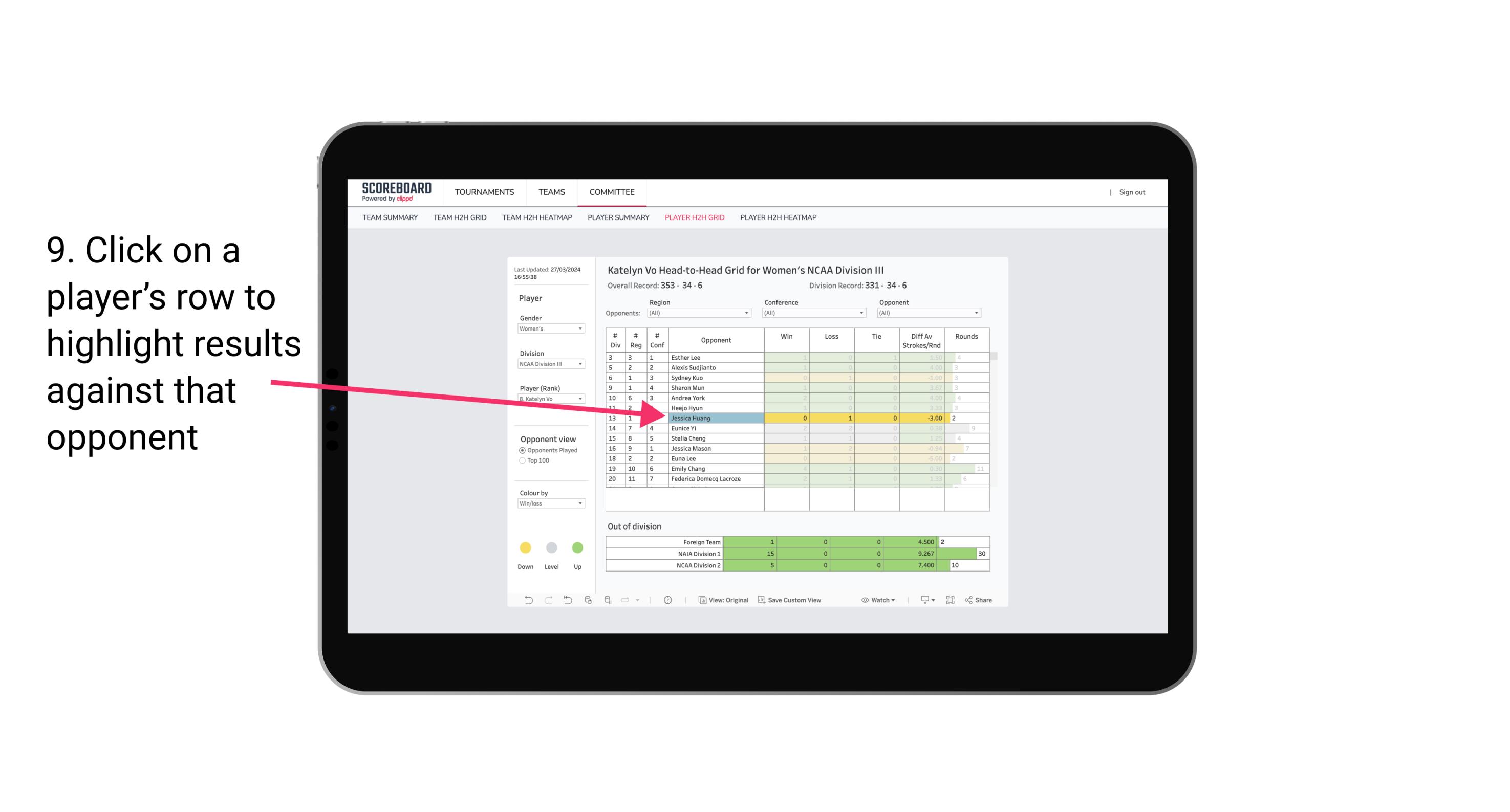This screenshot has height=812, width=1510.
Task: Switch to Player H2H Heatmap tab
Action: pyautogui.click(x=780, y=218)
